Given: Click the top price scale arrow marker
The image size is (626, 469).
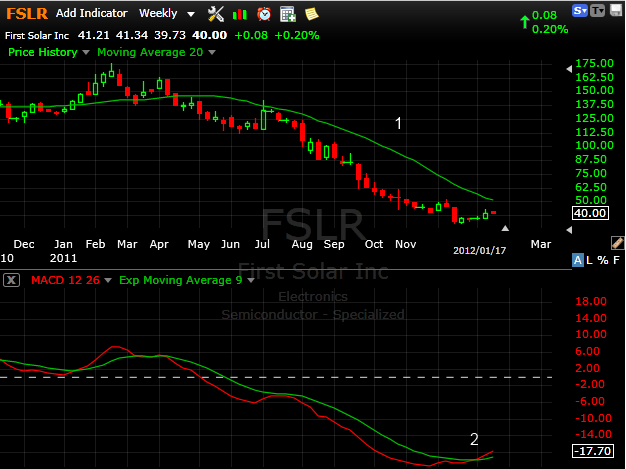Looking at the screenshot, I should click(x=569, y=69).
